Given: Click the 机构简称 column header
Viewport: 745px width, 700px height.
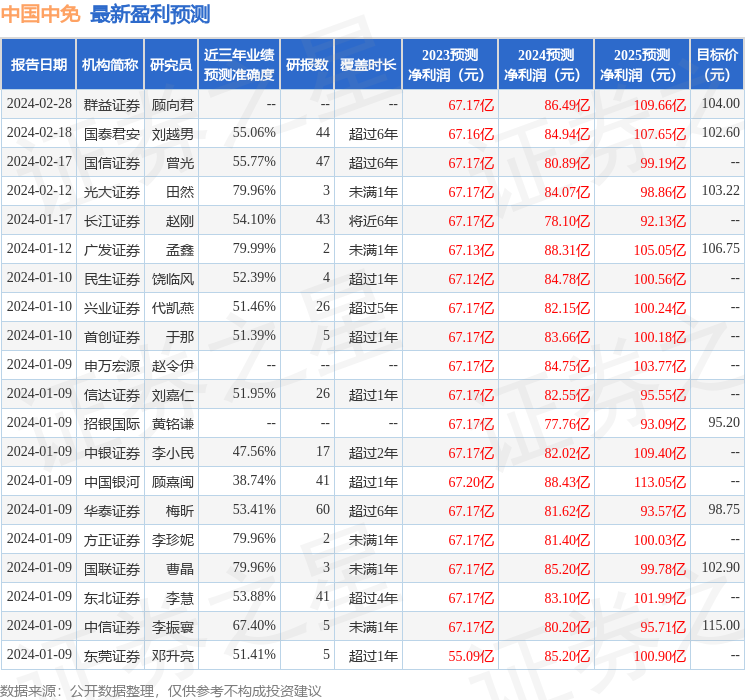Looking at the screenshot, I should (110, 65).
